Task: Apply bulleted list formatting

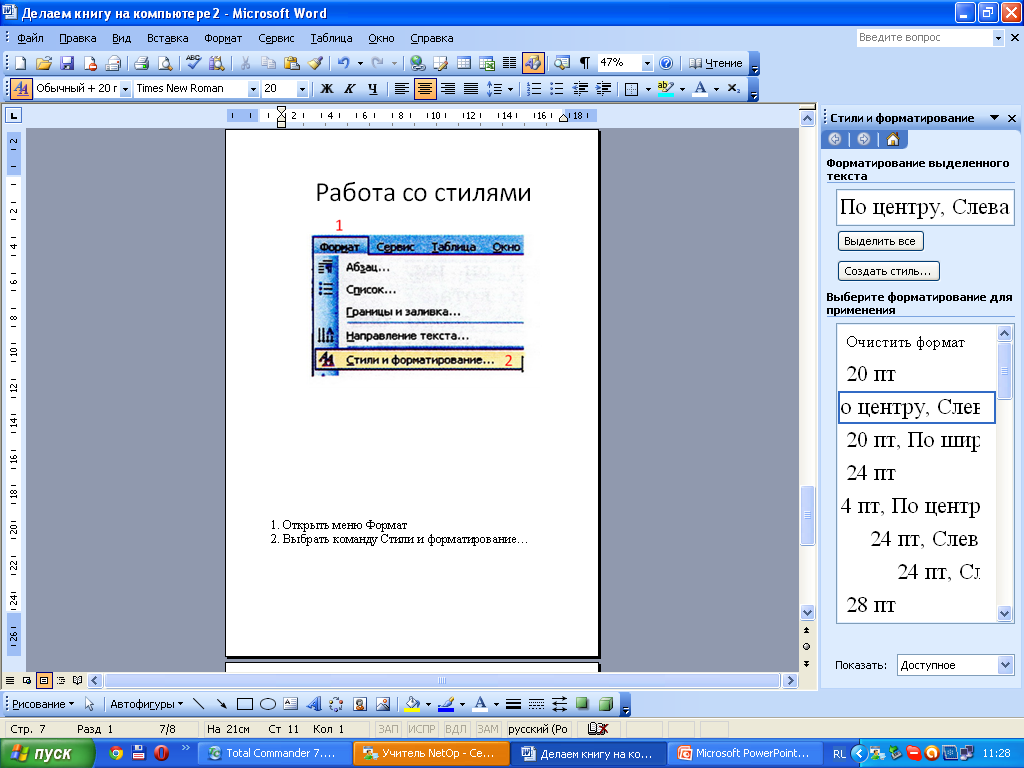Action: click(x=556, y=89)
